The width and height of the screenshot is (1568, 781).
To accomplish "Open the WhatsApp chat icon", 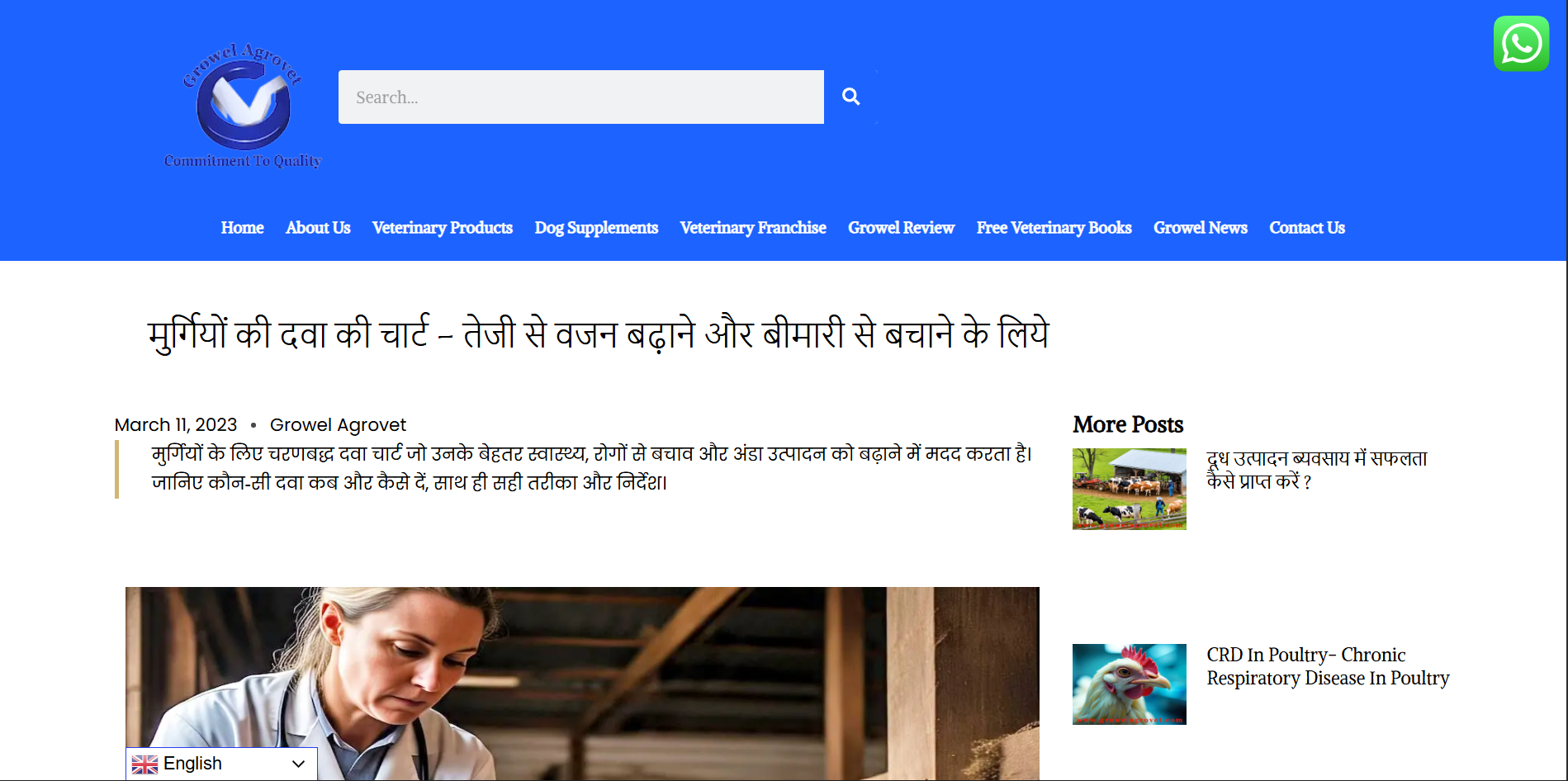I will pos(1521,44).
